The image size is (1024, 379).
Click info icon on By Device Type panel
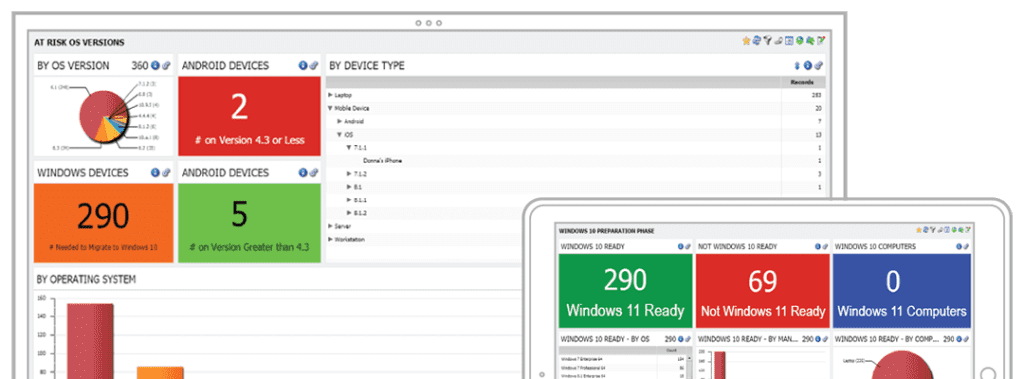(808, 65)
